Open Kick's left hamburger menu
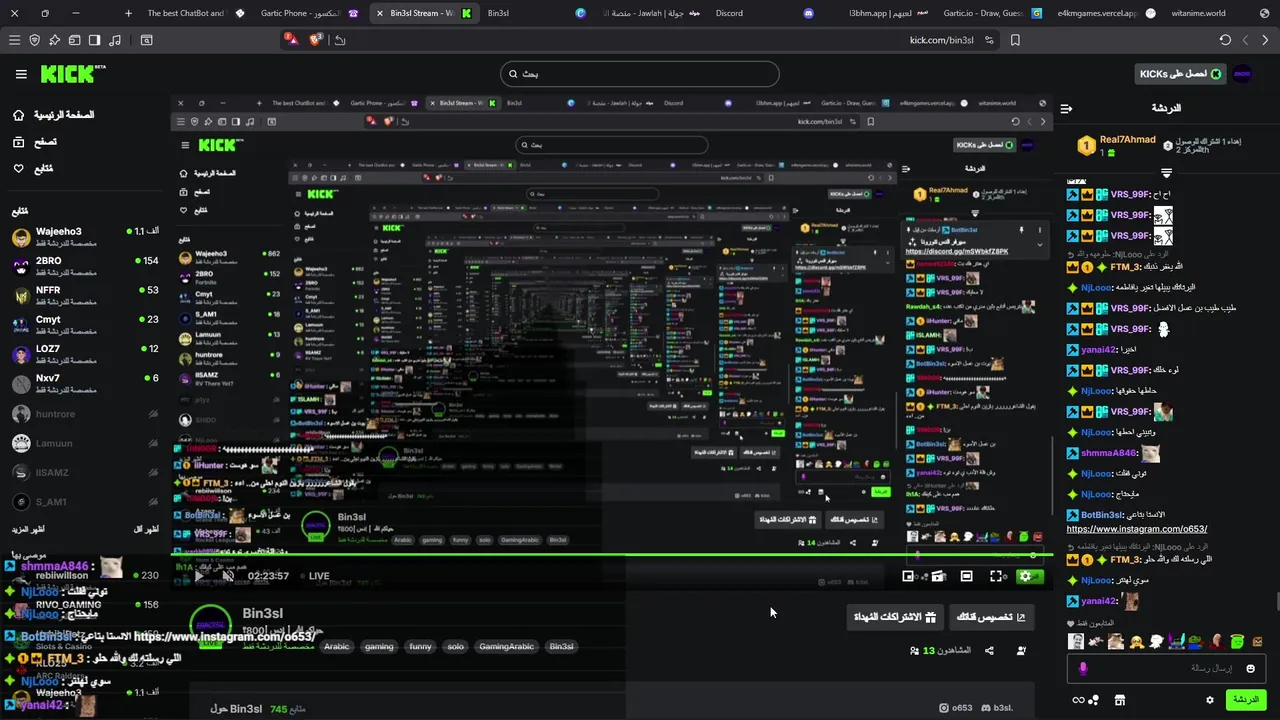The image size is (1280, 720). coord(21,74)
